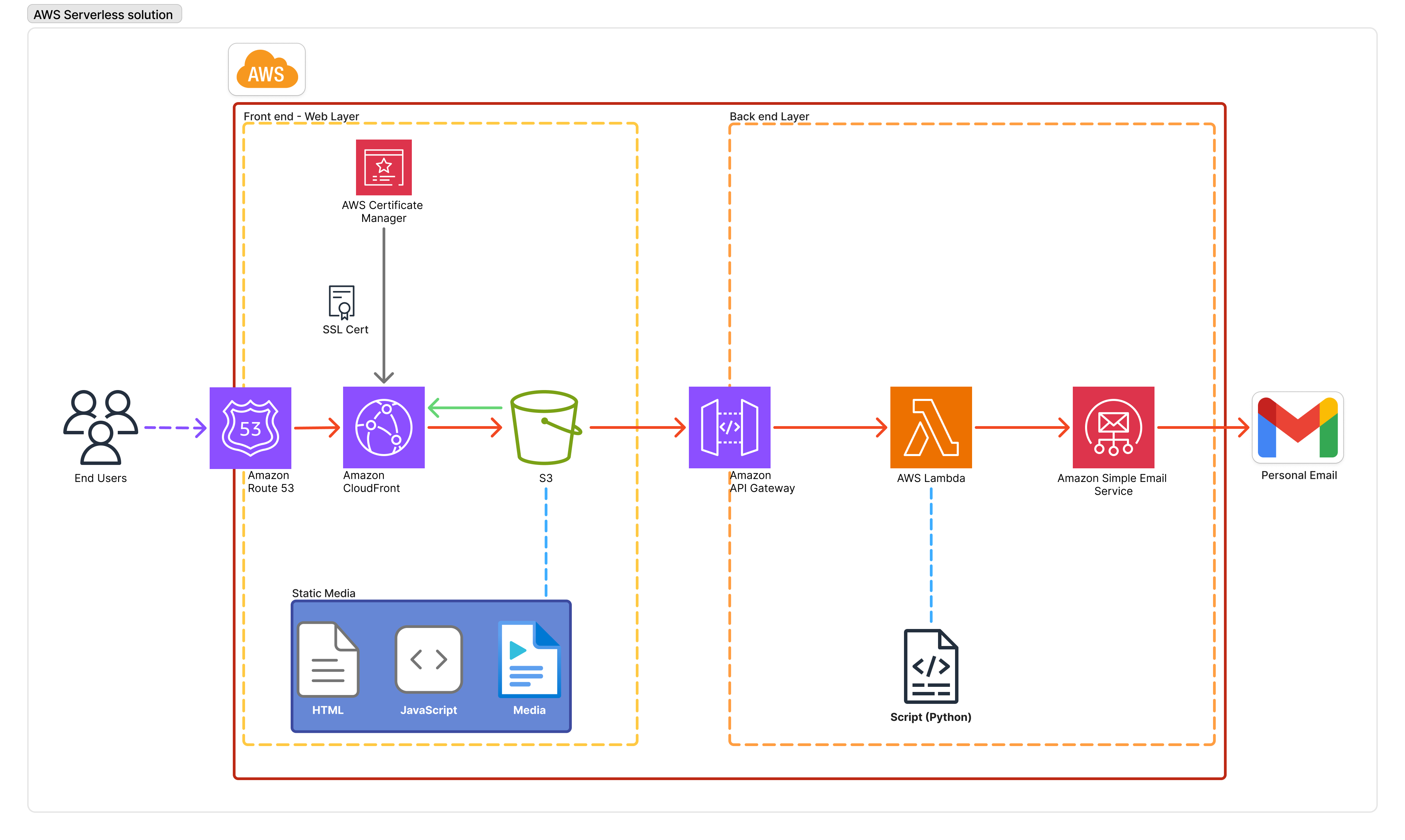1405x840 pixels.
Task: Click the 'Amazon Route 53' text label
Action: point(271,482)
